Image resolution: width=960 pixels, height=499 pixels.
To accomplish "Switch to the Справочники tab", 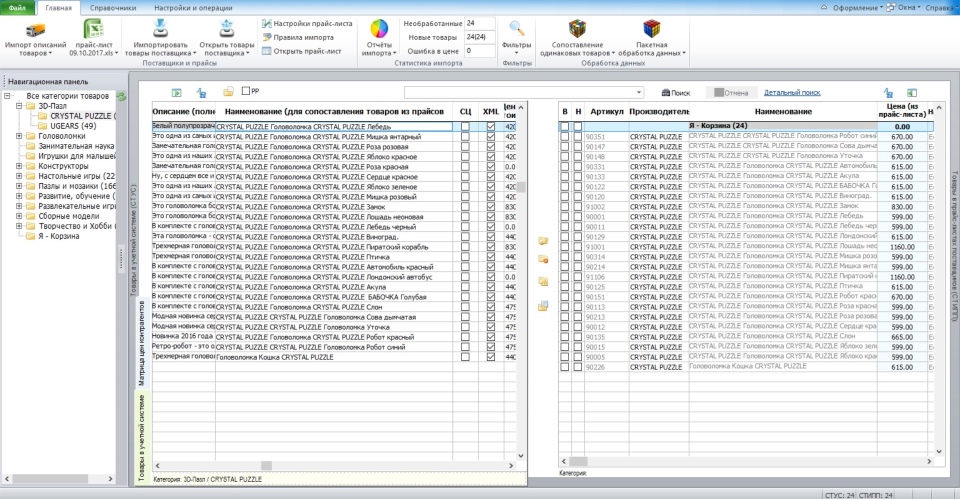I will coord(113,8).
